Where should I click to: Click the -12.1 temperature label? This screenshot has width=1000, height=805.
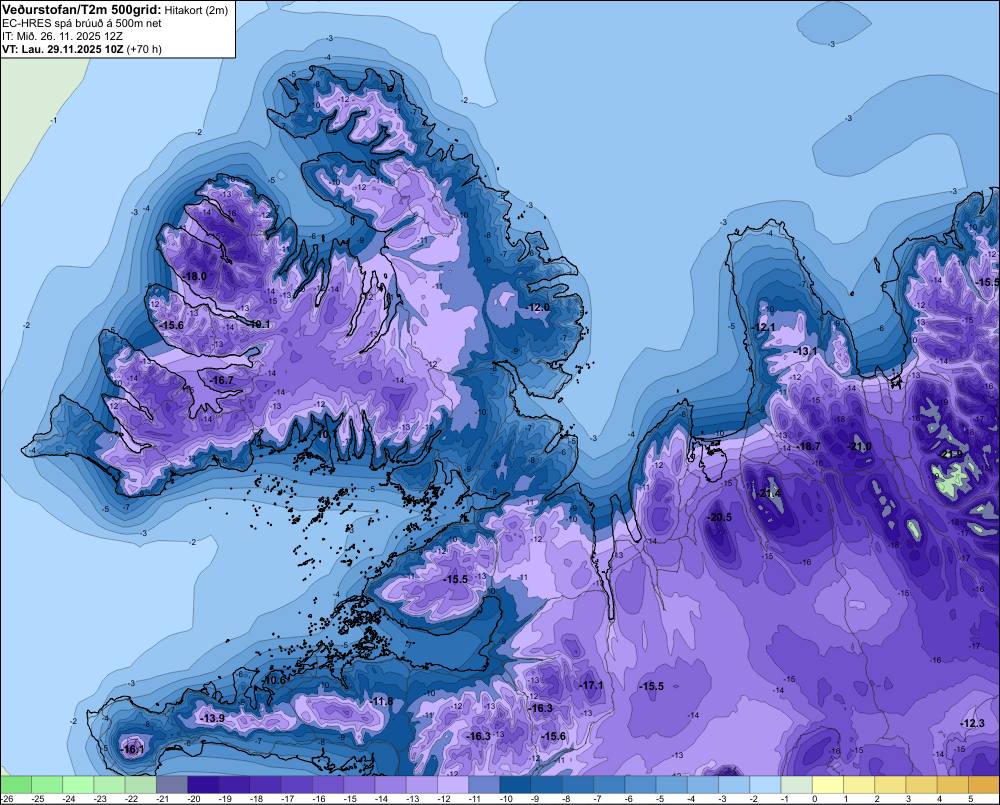tap(763, 327)
